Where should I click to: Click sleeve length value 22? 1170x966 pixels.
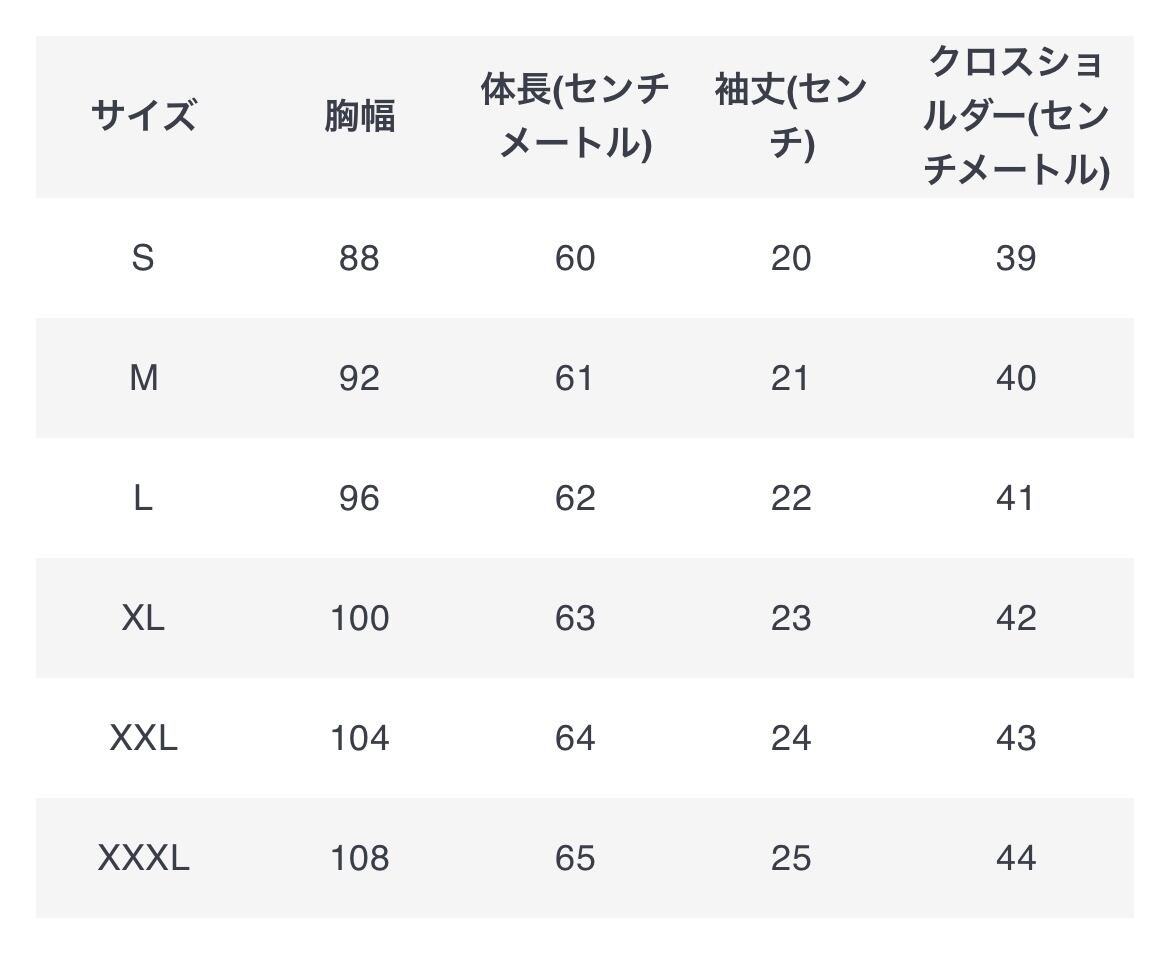point(790,498)
